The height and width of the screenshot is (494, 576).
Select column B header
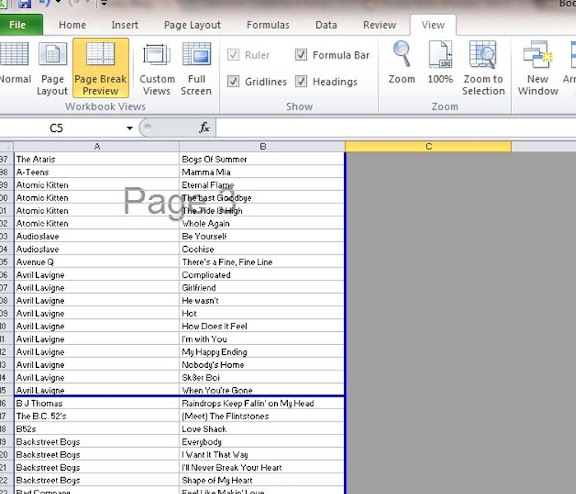click(x=263, y=147)
